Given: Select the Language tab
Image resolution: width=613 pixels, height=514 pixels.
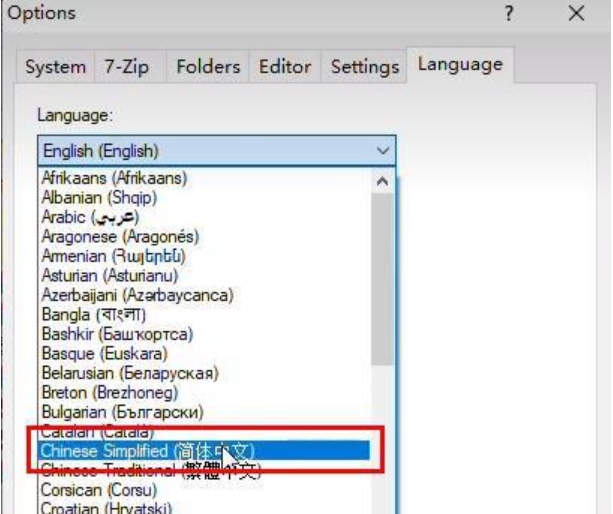Looking at the screenshot, I should [x=459, y=65].
